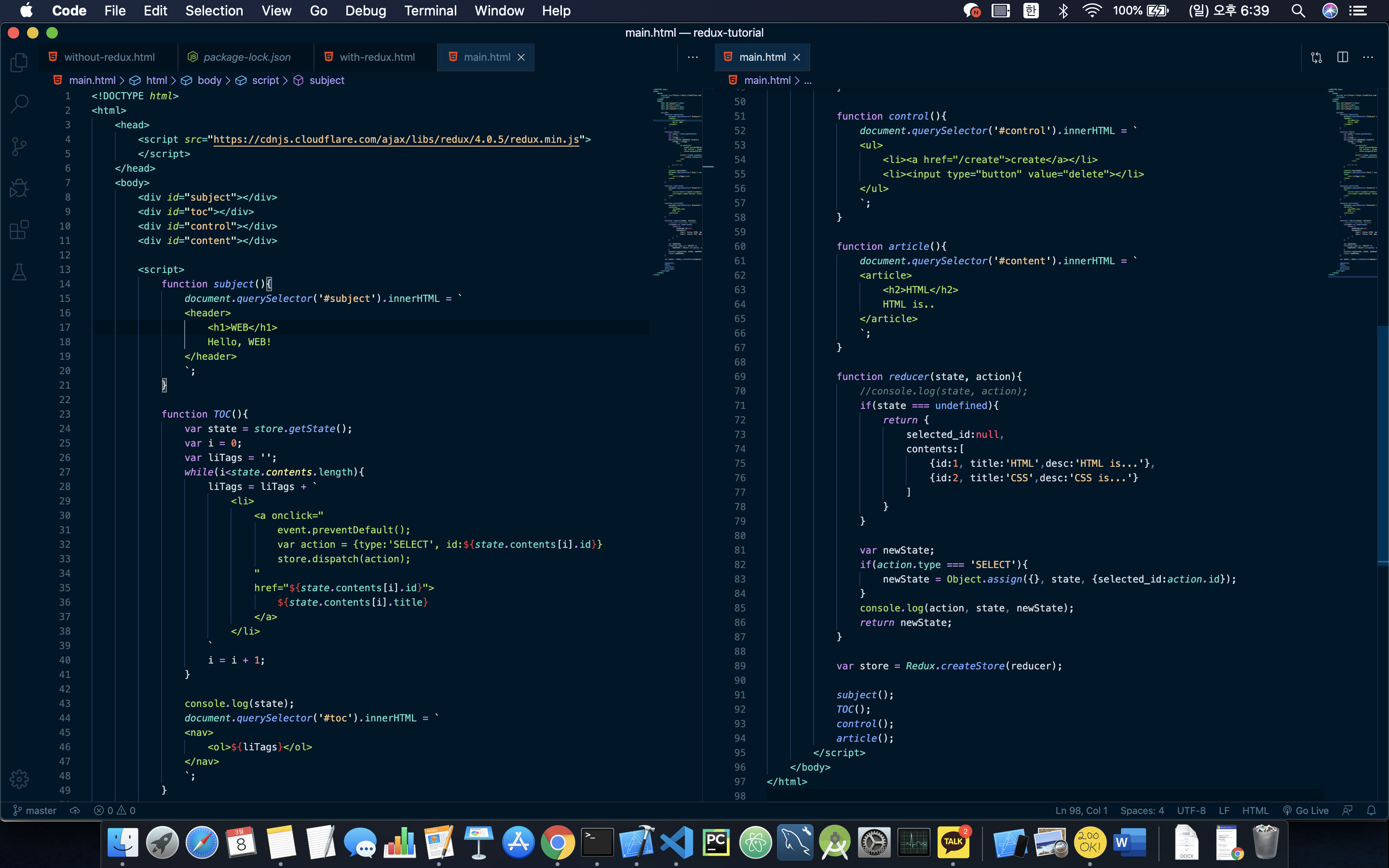Open the Terminal menu
This screenshot has height=868, width=1389.
(430, 10)
